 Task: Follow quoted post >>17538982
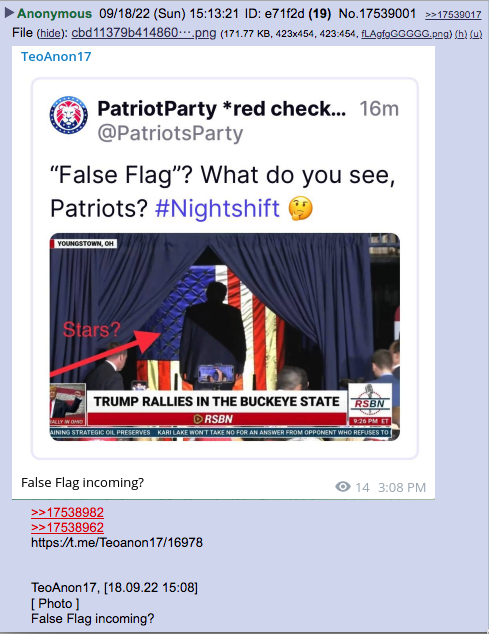pyautogui.click(x=67, y=512)
